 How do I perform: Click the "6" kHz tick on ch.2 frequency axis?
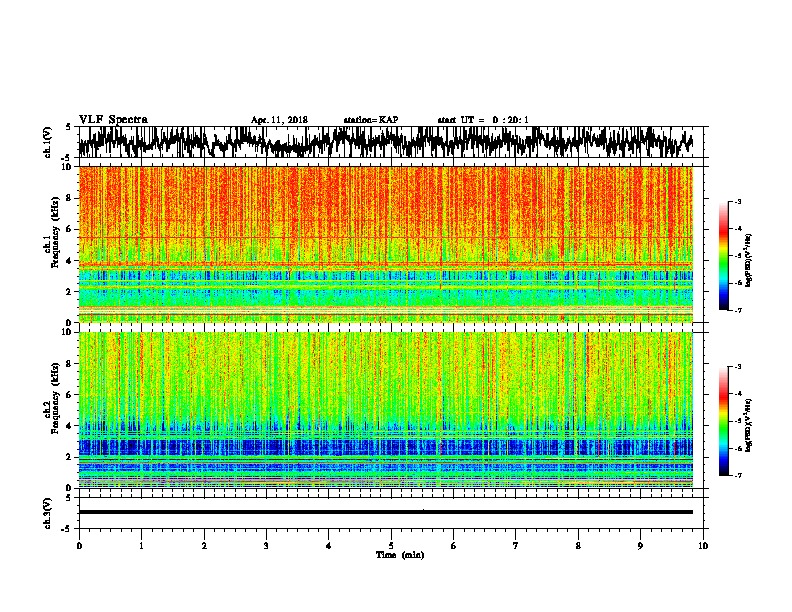(70, 395)
